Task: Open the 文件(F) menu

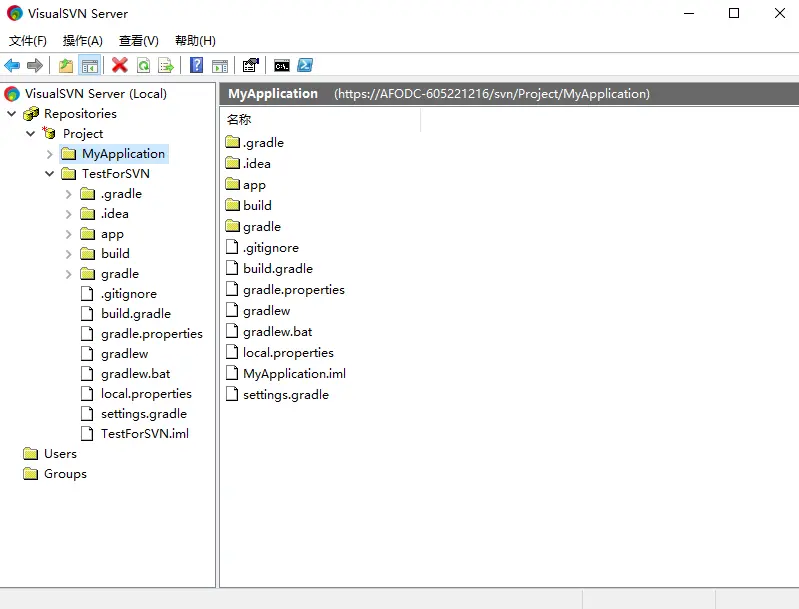Action: click(28, 41)
